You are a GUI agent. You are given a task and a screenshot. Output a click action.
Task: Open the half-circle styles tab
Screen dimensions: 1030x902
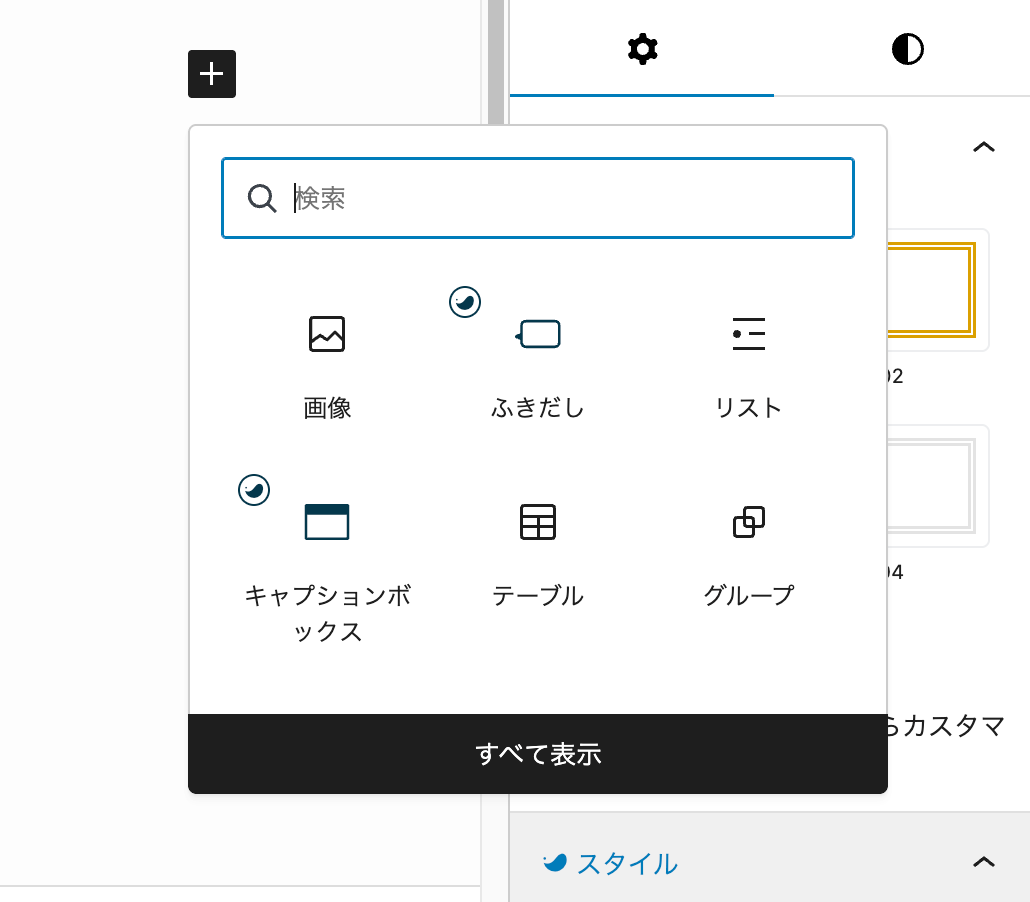(907, 49)
